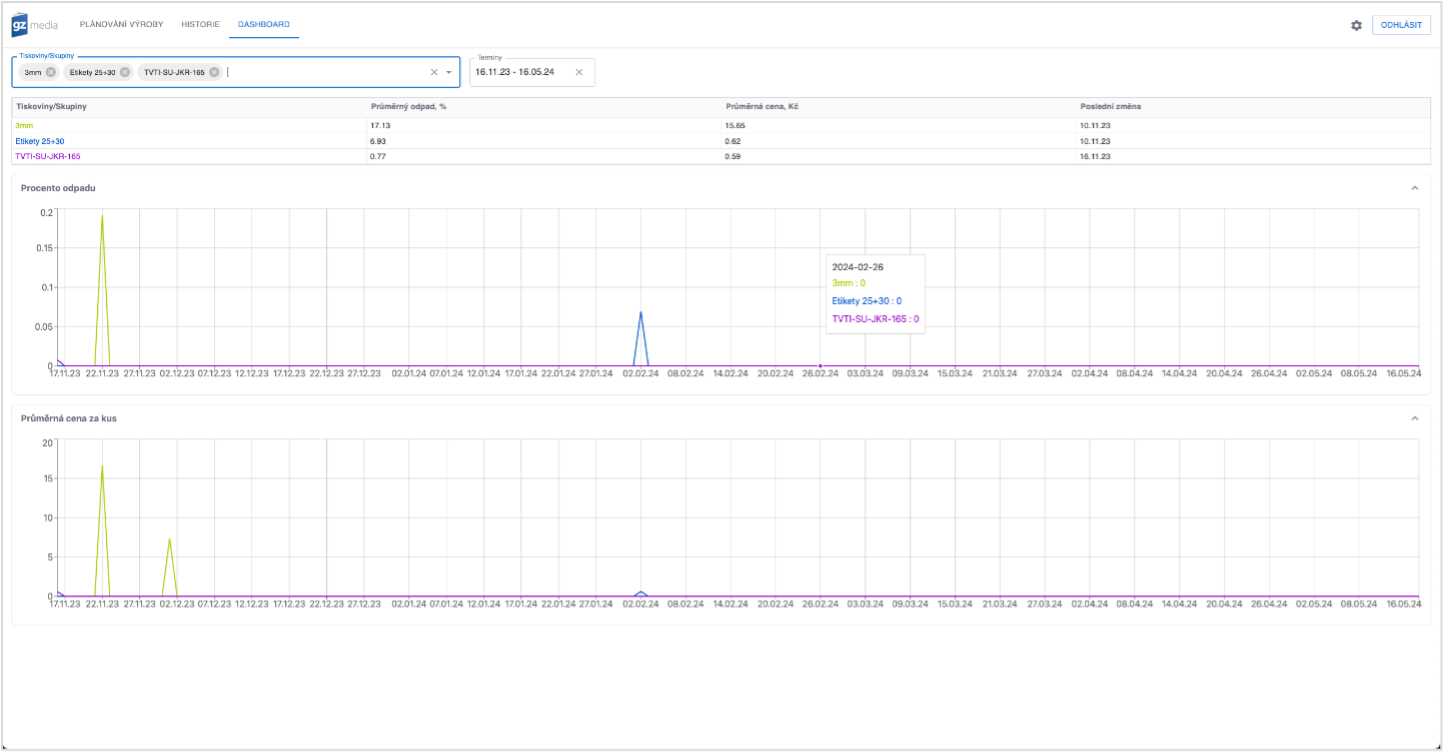1448x754 pixels.
Task: Click the Odhlásit button
Action: point(1401,25)
